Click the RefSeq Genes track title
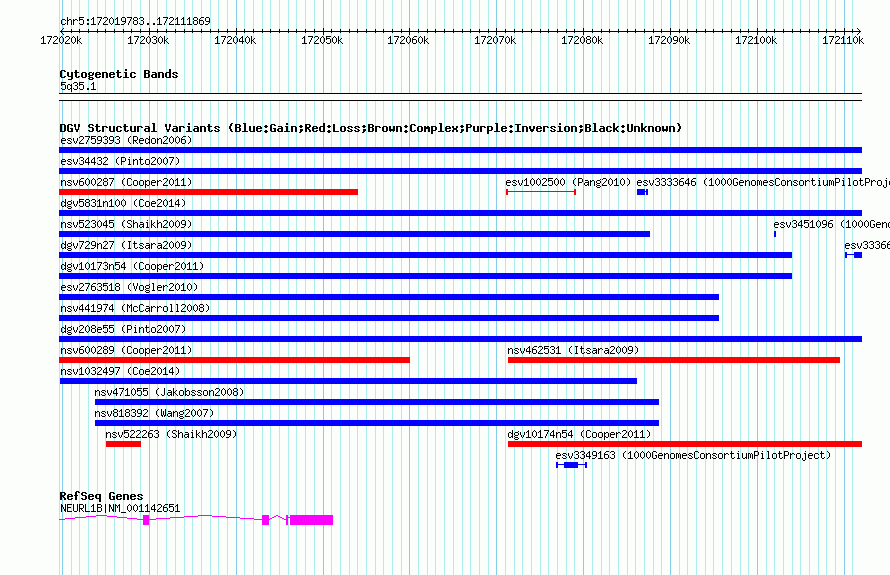 coord(101,496)
